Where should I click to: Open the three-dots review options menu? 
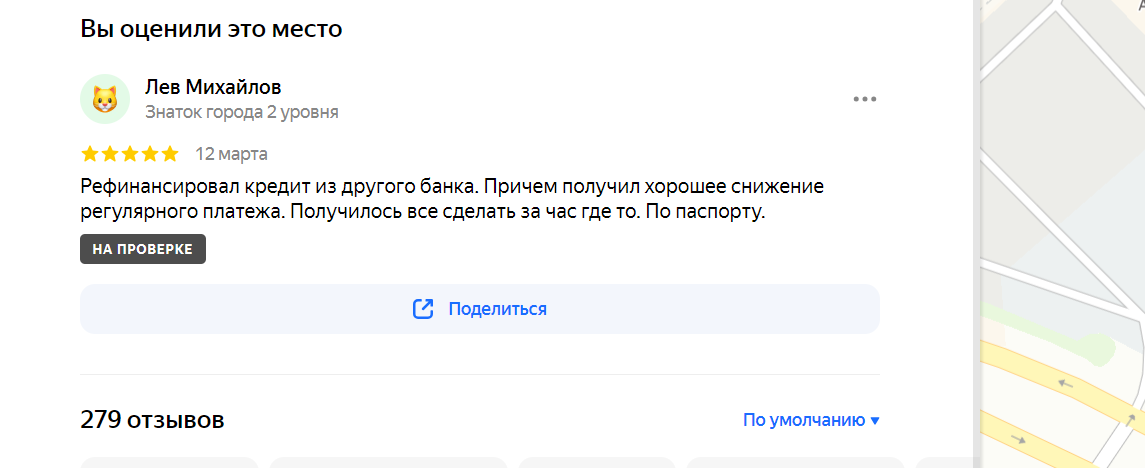[865, 99]
